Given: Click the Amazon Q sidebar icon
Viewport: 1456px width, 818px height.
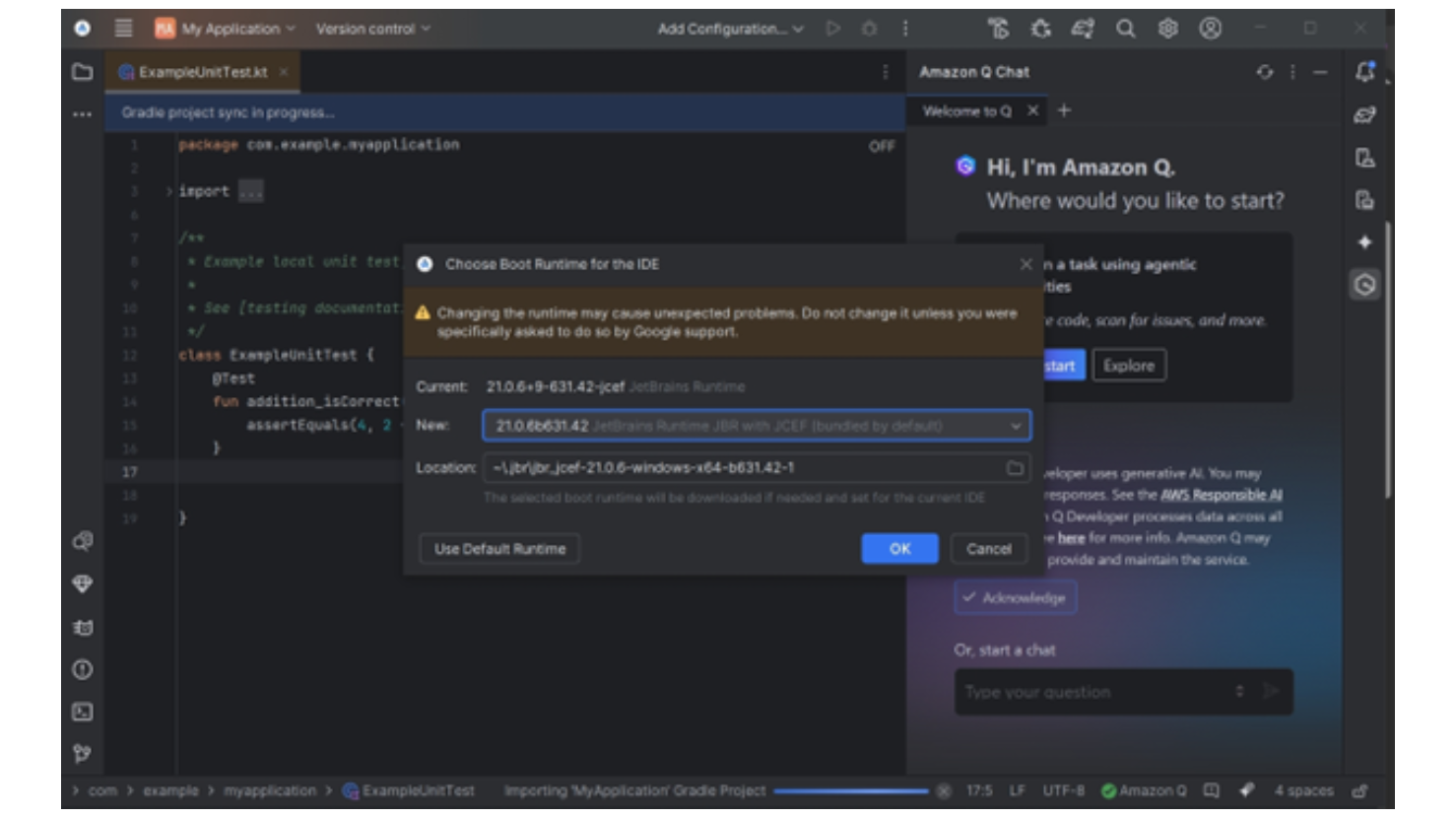Looking at the screenshot, I should (x=1364, y=285).
